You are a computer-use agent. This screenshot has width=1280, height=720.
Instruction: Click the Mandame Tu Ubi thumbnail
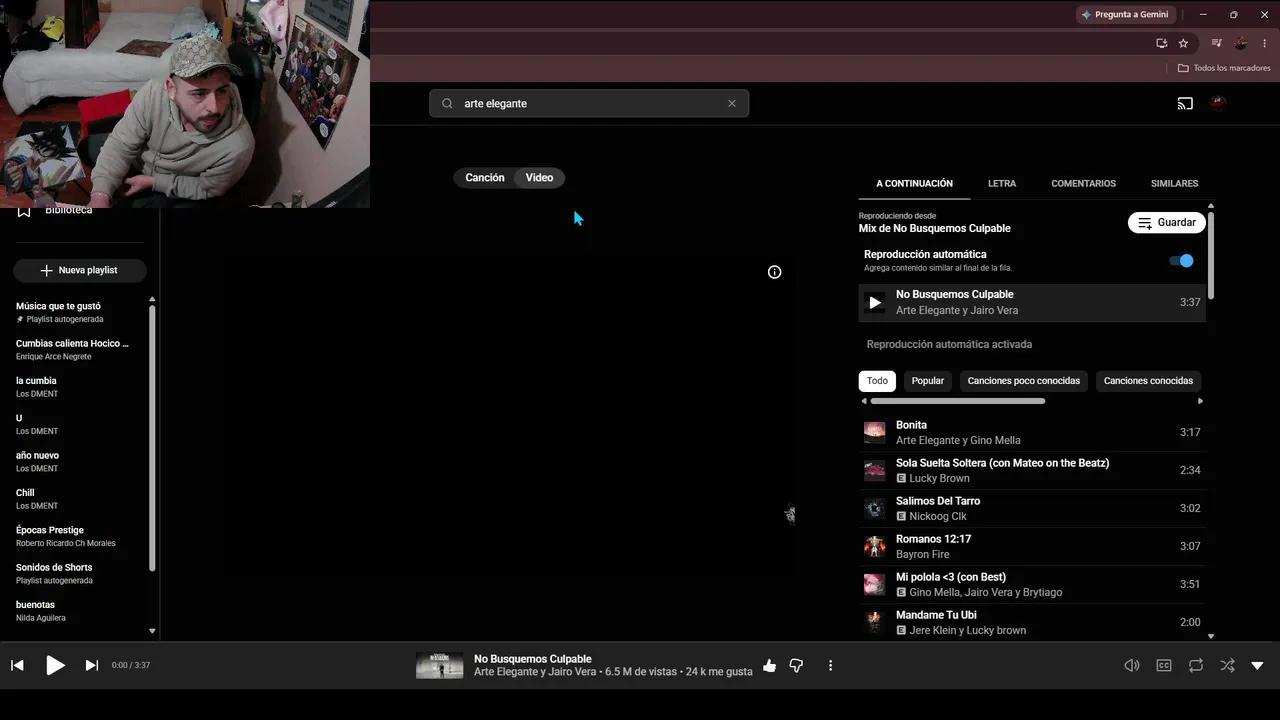click(875, 622)
